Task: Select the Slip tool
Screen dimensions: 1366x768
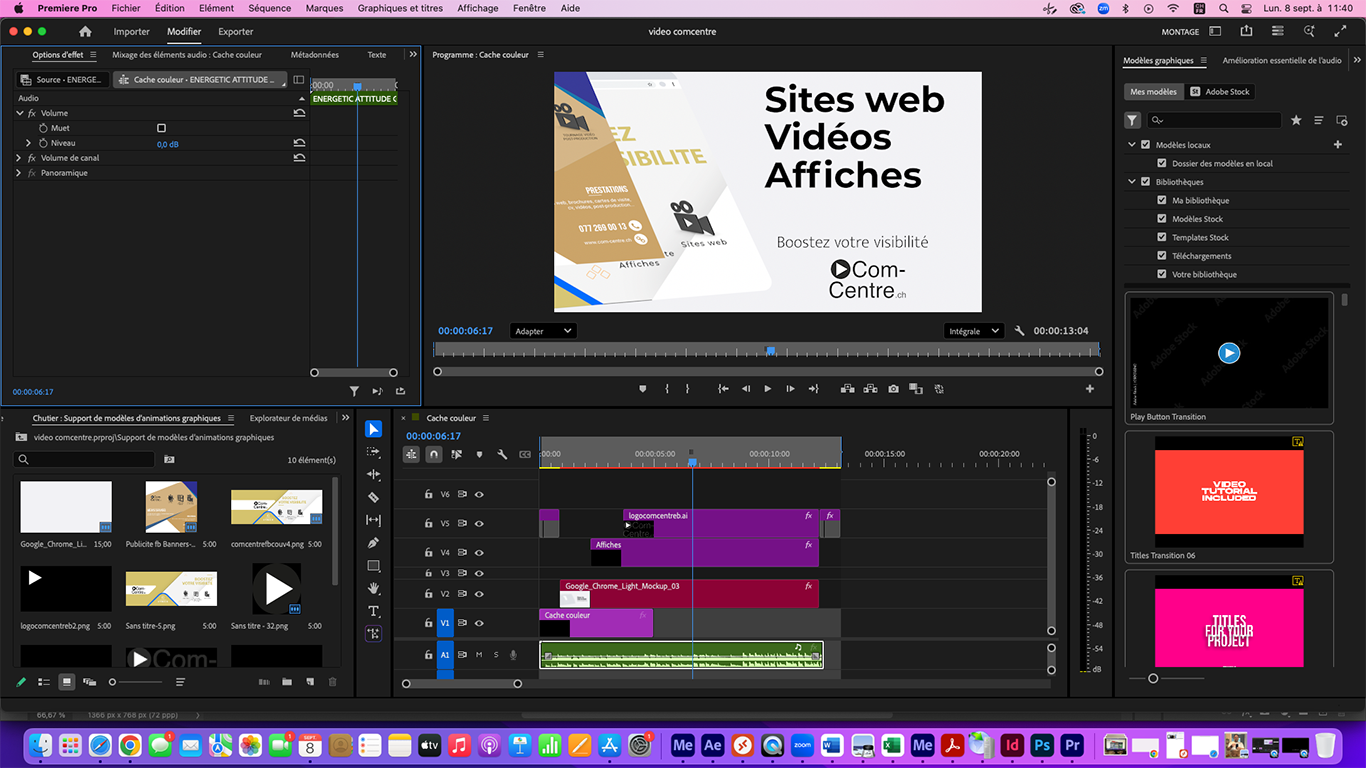Action: pyautogui.click(x=373, y=520)
